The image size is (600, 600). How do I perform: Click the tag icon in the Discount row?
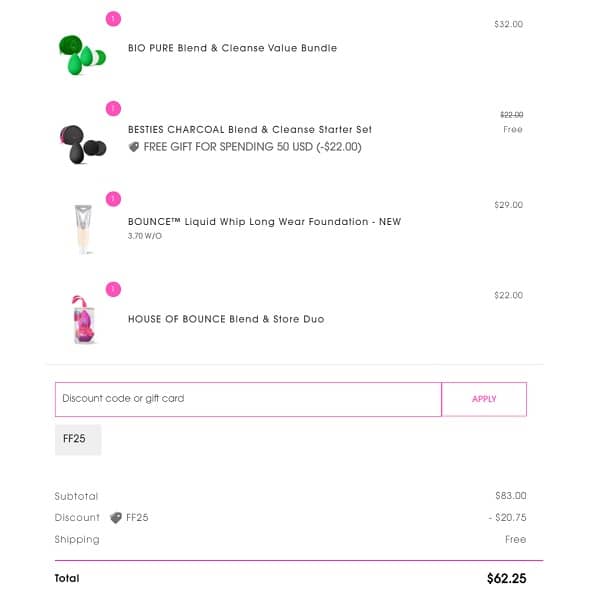[x=116, y=518]
